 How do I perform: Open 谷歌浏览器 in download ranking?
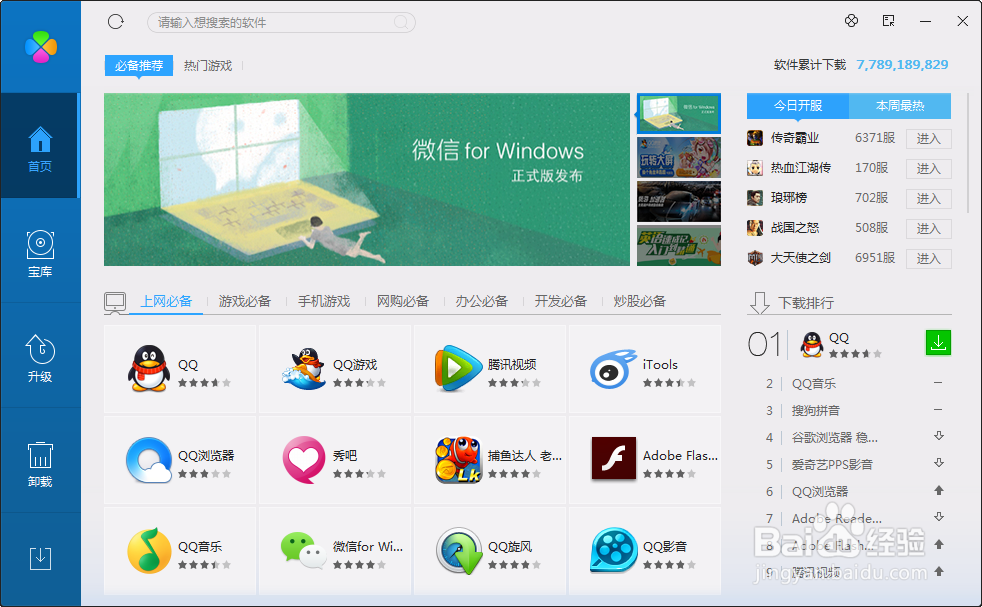click(x=835, y=437)
